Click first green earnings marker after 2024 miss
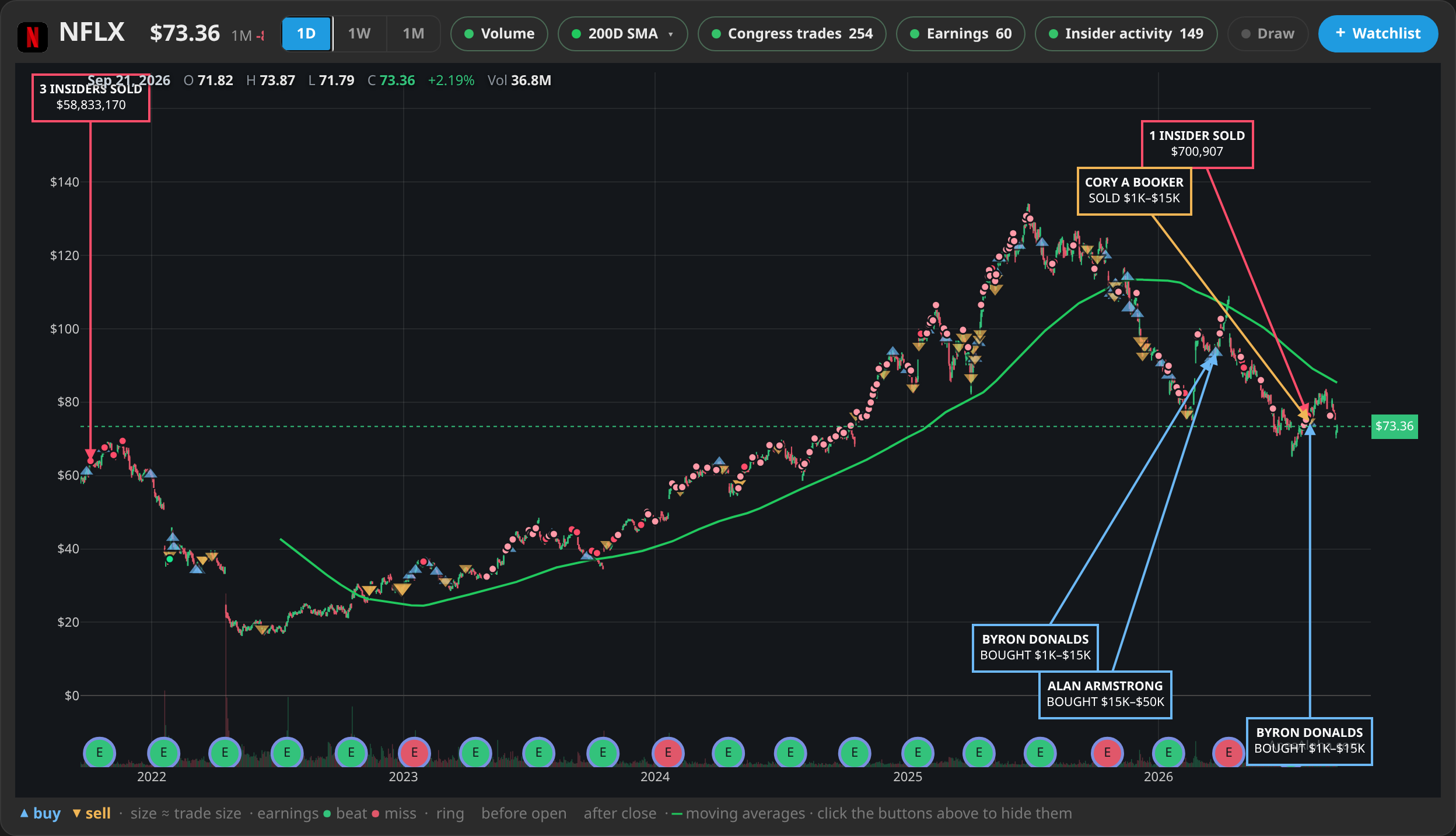This screenshot has height=836, width=1456. (729, 753)
